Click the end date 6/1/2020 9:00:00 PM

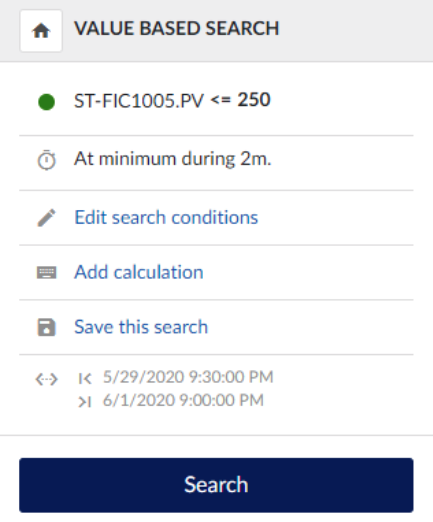pos(183,400)
